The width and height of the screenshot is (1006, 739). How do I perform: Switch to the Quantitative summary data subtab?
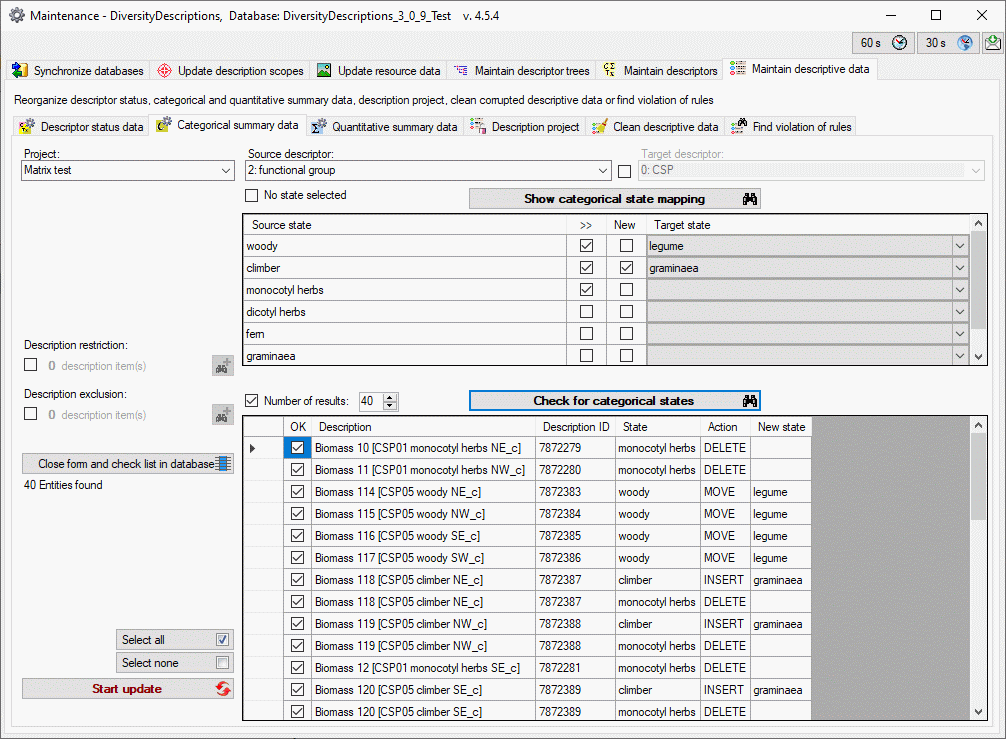(x=384, y=126)
